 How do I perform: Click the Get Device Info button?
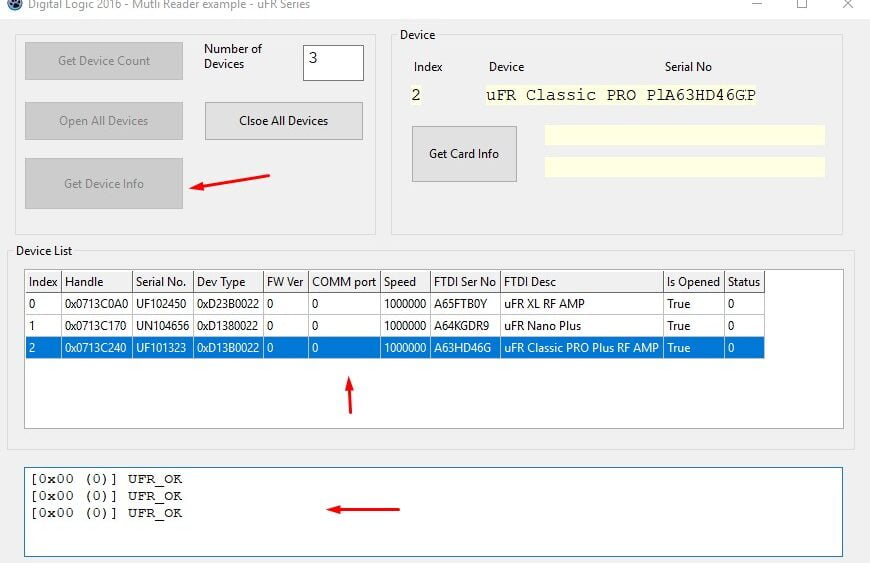tap(104, 184)
